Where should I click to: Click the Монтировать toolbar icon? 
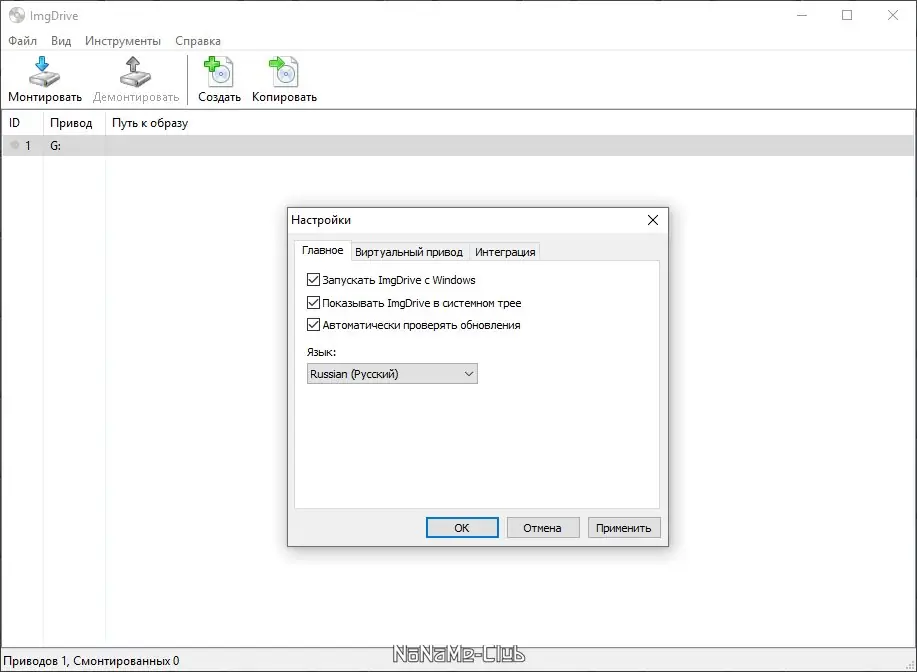click(x=44, y=72)
